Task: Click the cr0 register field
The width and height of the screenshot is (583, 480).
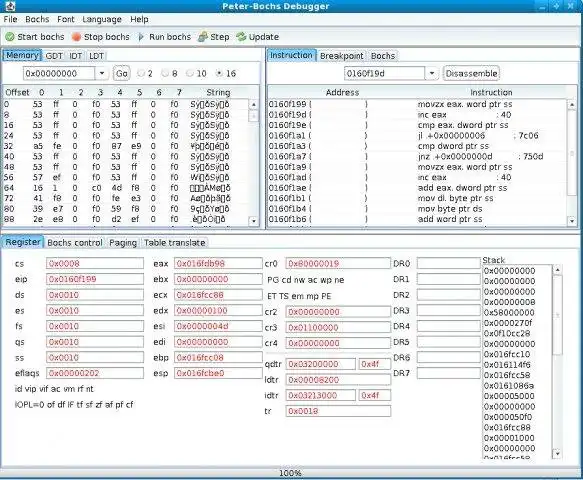Action: pyautogui.click(x=338, y=264)
